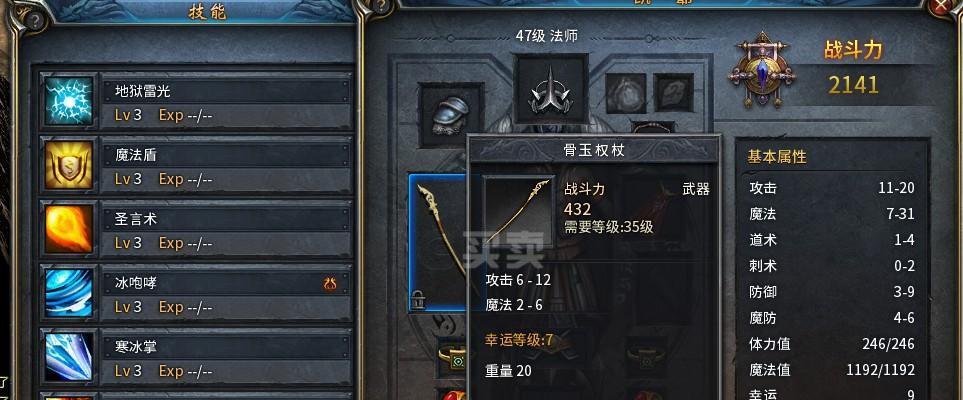The width and height of the screenshot is (963, 400).
Task: Click the second empty gray gem slot
Action: 674,93
